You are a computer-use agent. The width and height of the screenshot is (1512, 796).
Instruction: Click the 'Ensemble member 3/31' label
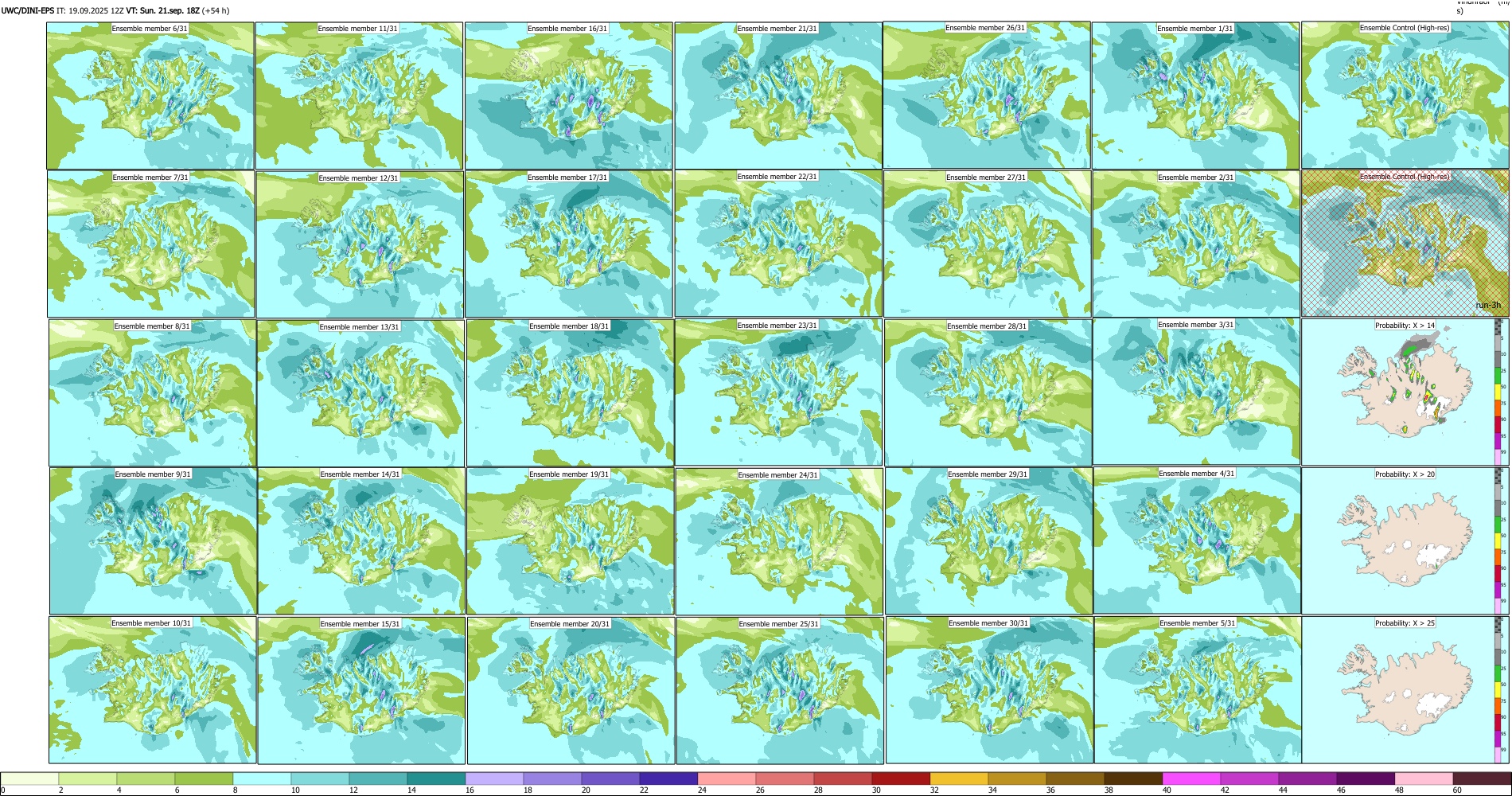(1195, 324)
